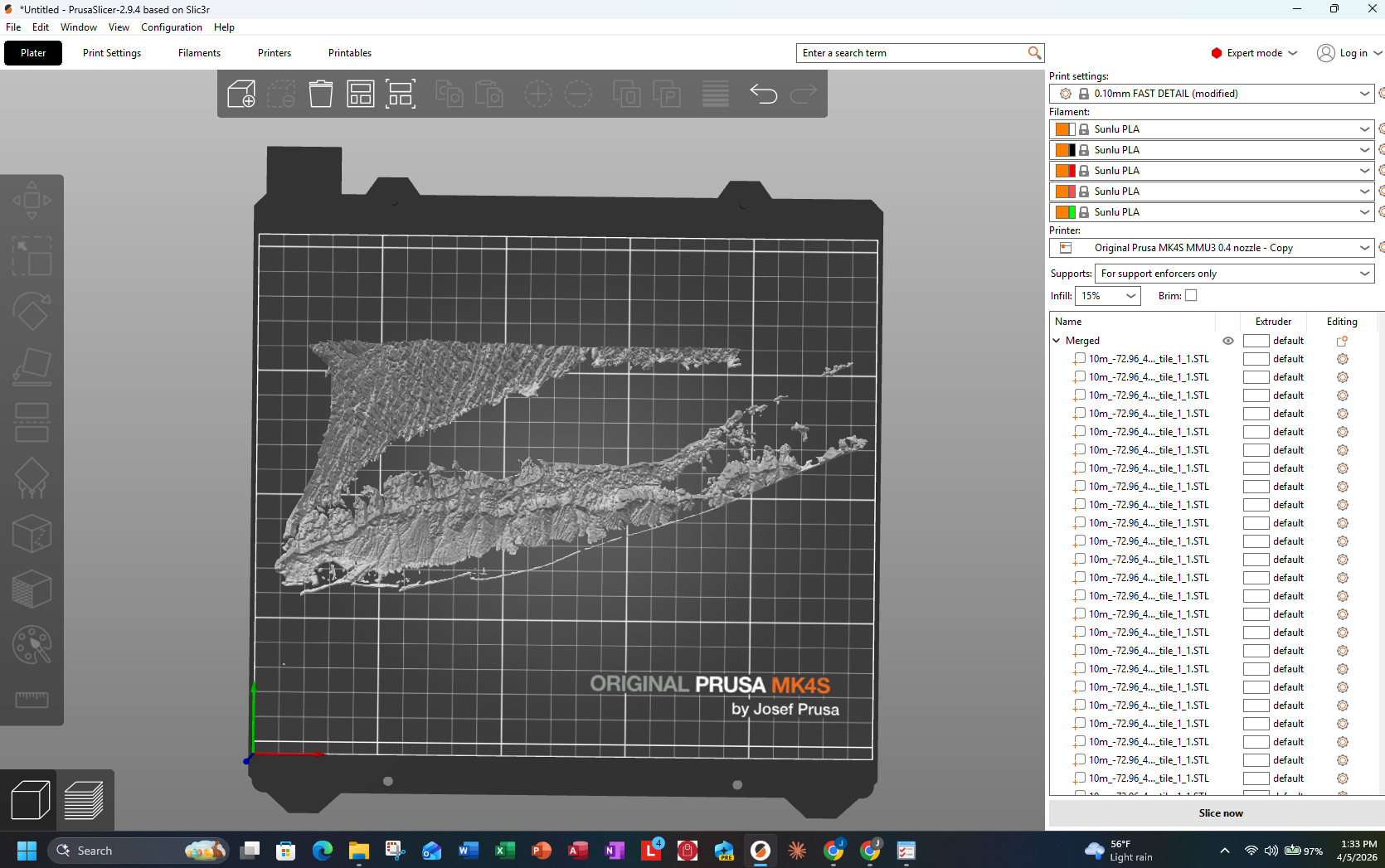Click the Copy toolbar icon
The height and width of the screenshot is (868, 1385).
pyautogui.click(x=449, y=94)
